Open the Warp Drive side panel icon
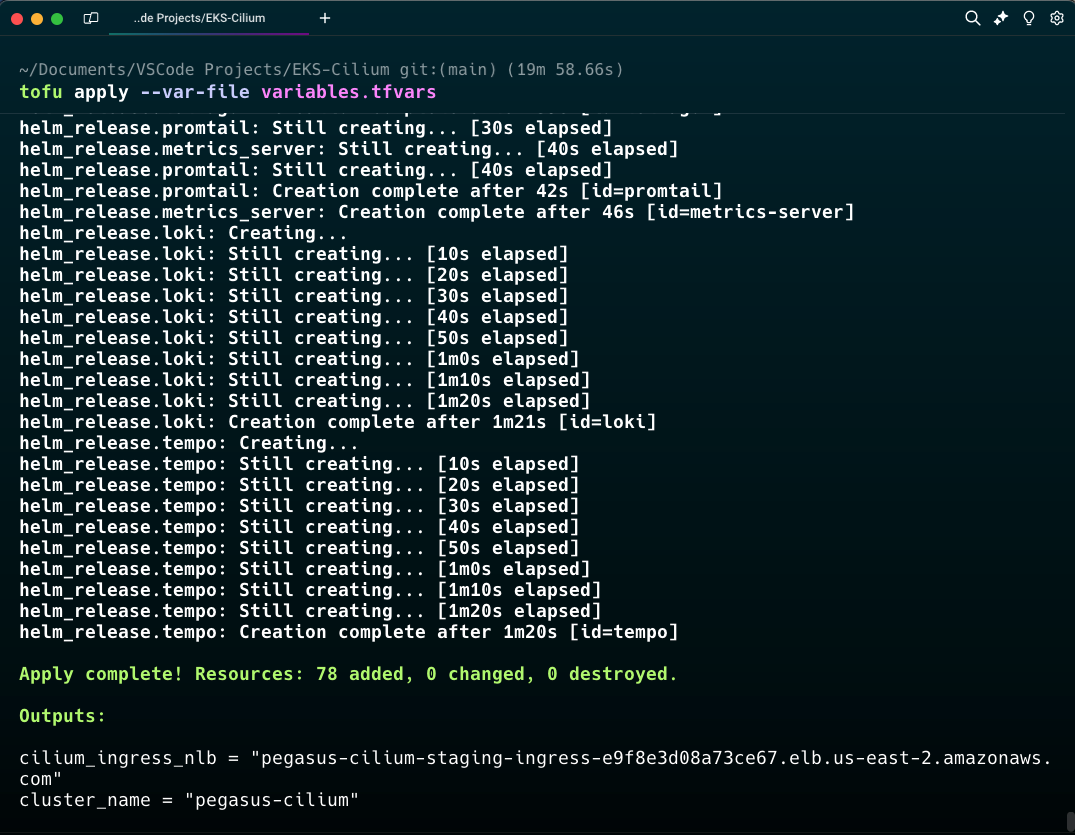Viewport: 1075px width, 835px height. (x=91, y=18)
